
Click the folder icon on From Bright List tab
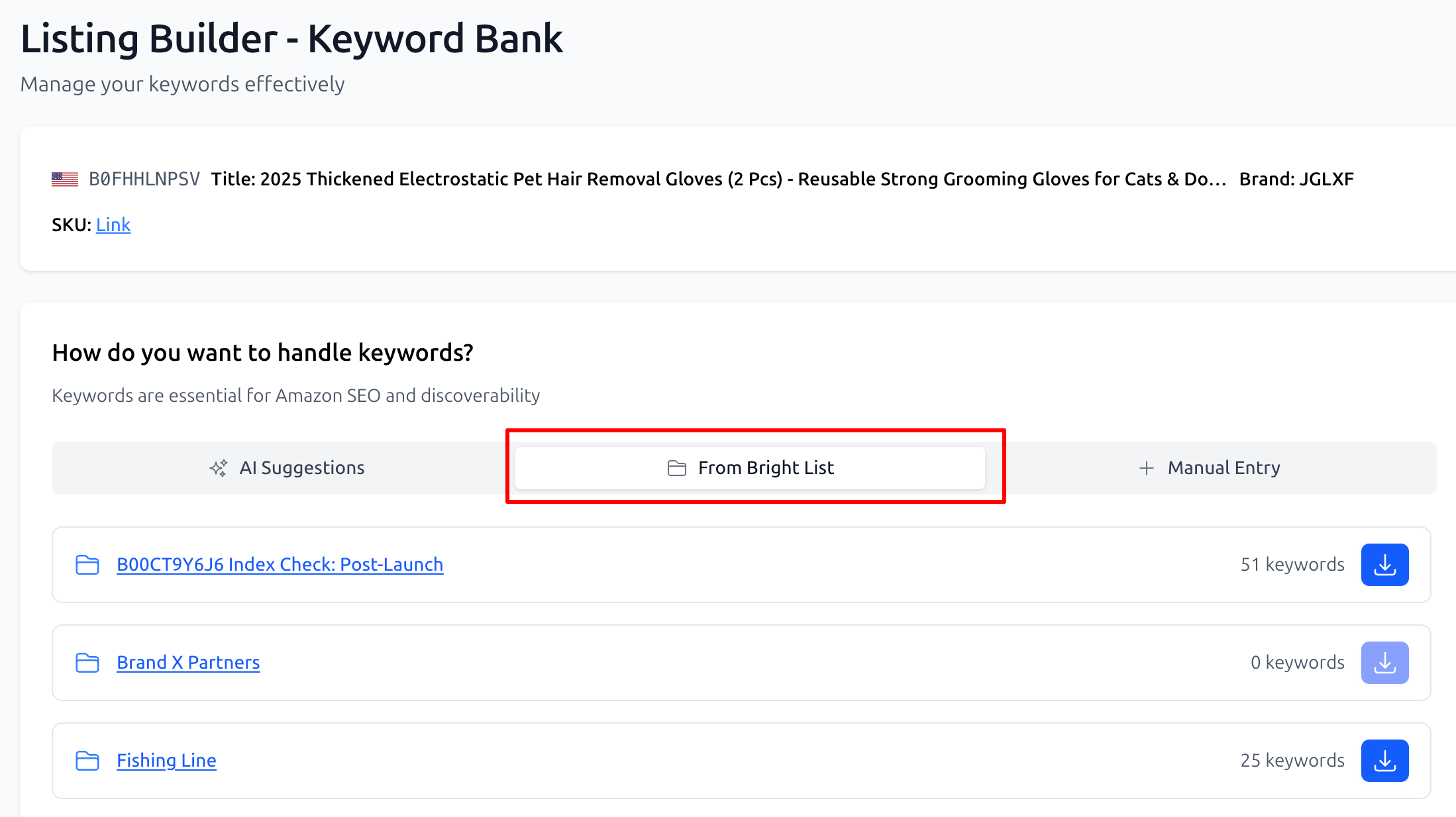(x=676, y=467)
